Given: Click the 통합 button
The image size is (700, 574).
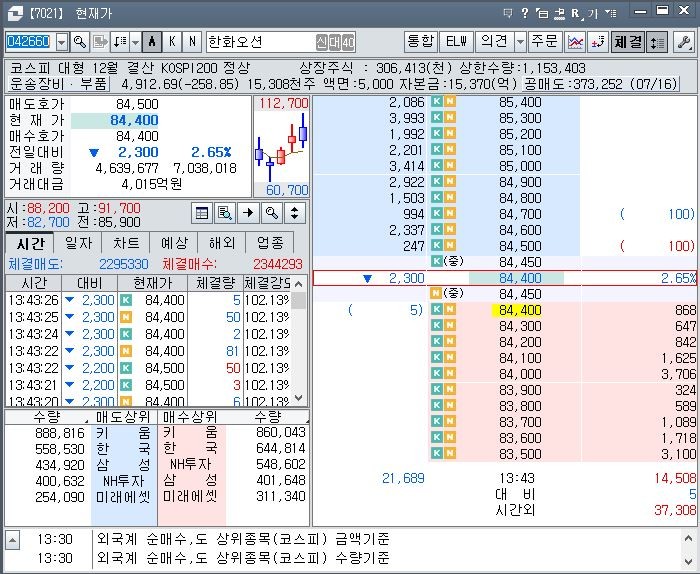Looking at the screenshot, I should (421, 42).
